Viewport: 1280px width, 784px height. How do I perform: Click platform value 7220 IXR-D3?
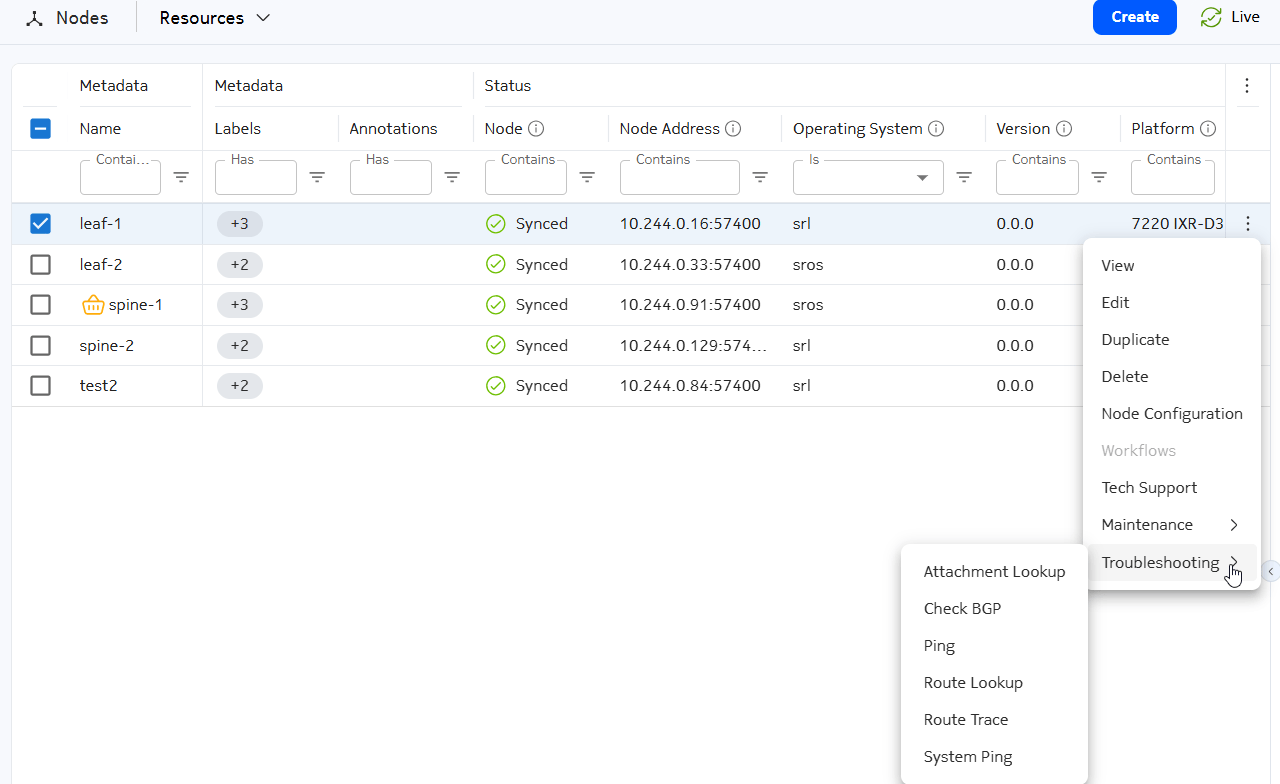pos(1177,224)
